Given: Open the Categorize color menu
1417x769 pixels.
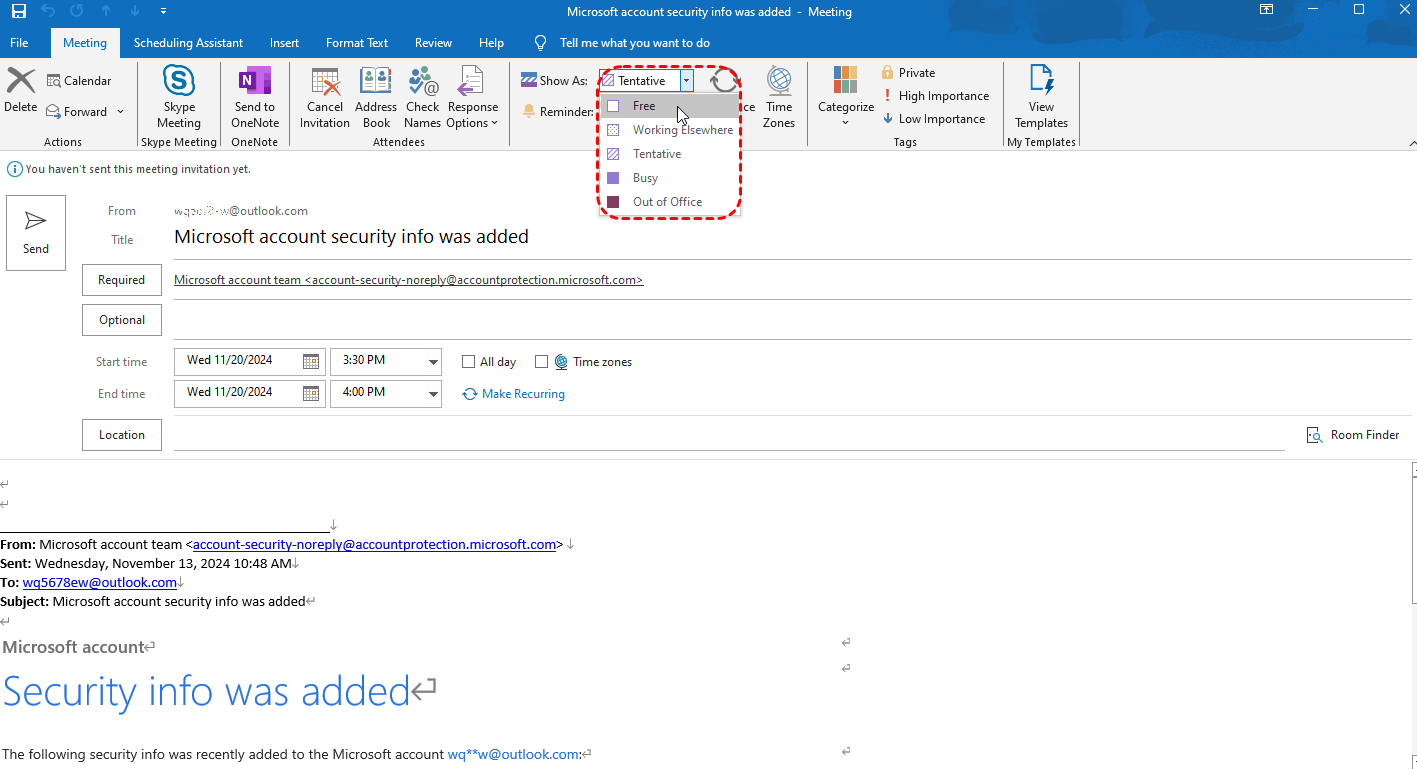Looking at the screenshot, I should 846,97.
